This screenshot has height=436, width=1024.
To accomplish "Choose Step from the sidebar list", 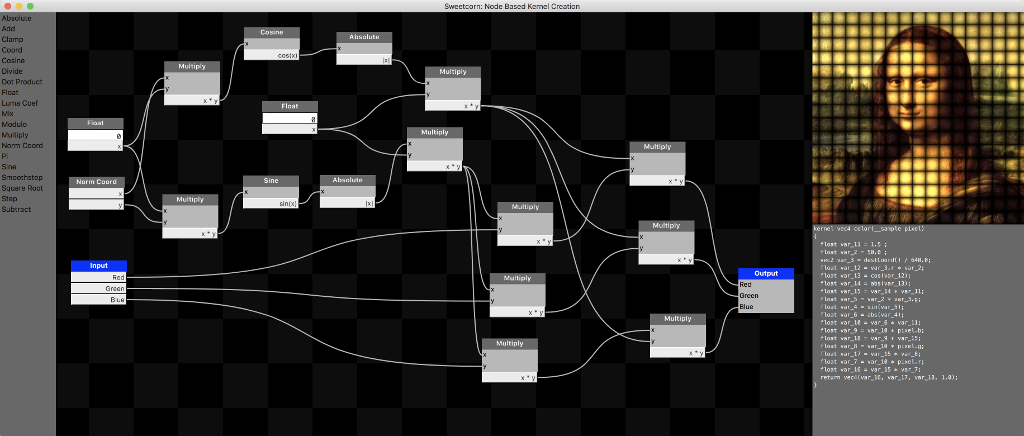I will [x=9, y=198].
